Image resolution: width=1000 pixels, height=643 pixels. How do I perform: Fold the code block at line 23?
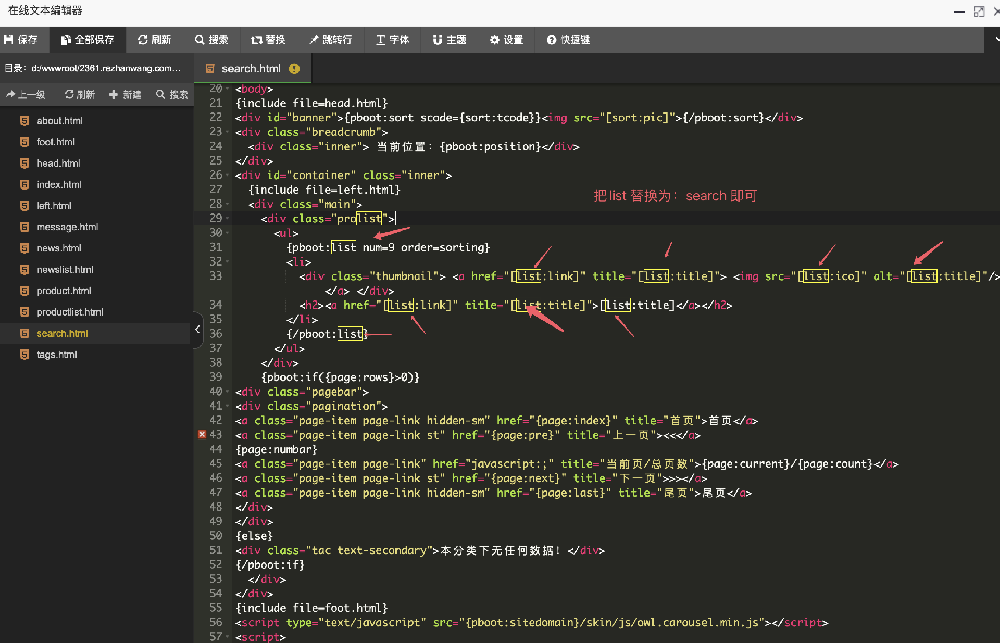coord(228,132)
